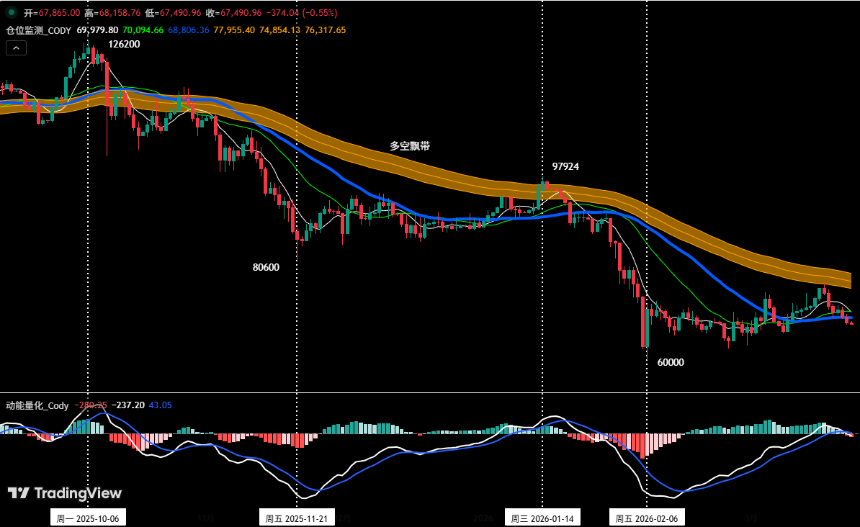Click the 97924 price peak label
Viewport: 860px width, 527px height.
(566, 166)
